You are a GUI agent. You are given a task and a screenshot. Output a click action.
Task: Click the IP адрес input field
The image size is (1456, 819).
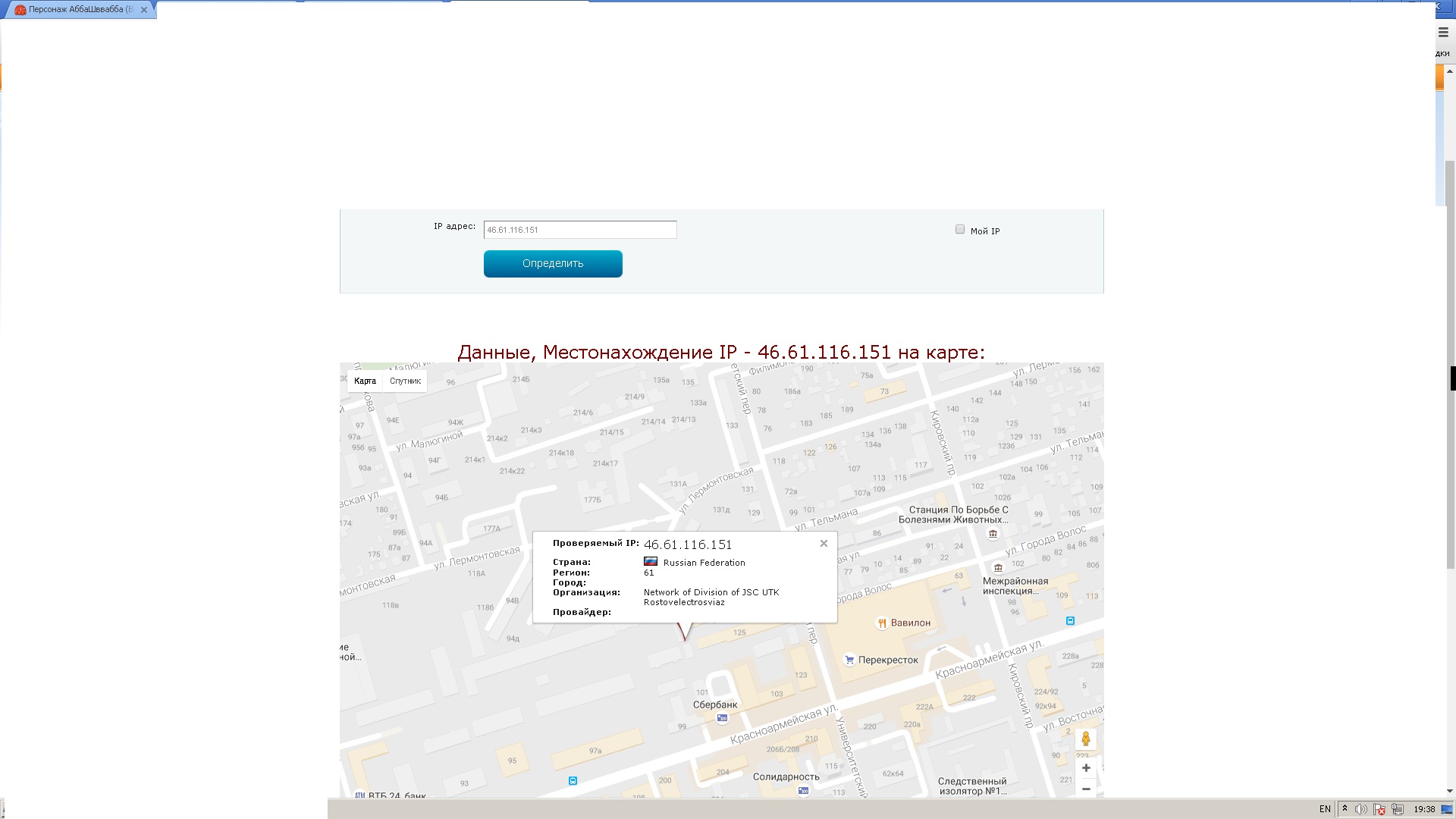click(x=580, y=230)
